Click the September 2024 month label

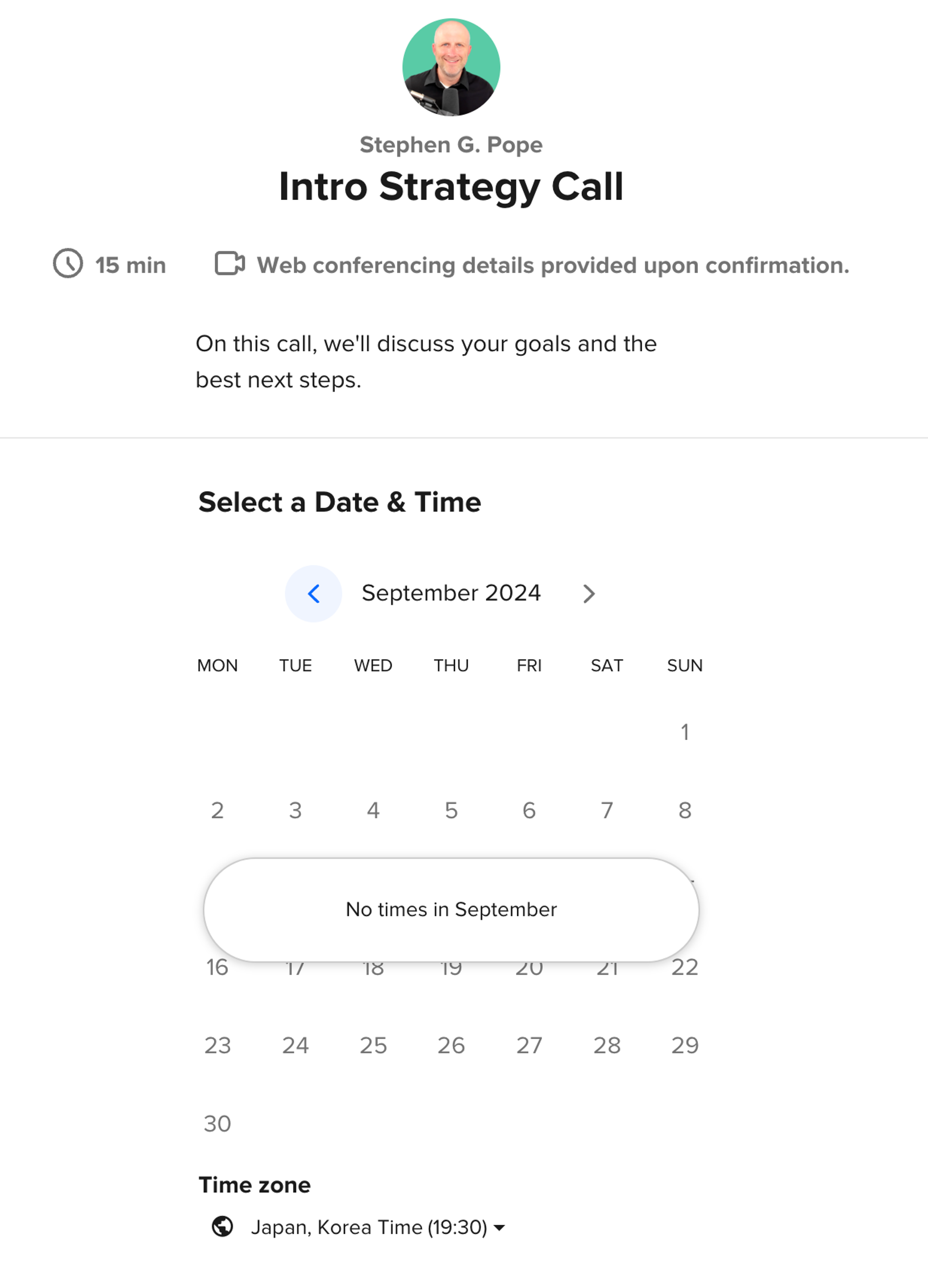[x=451, y=593]
